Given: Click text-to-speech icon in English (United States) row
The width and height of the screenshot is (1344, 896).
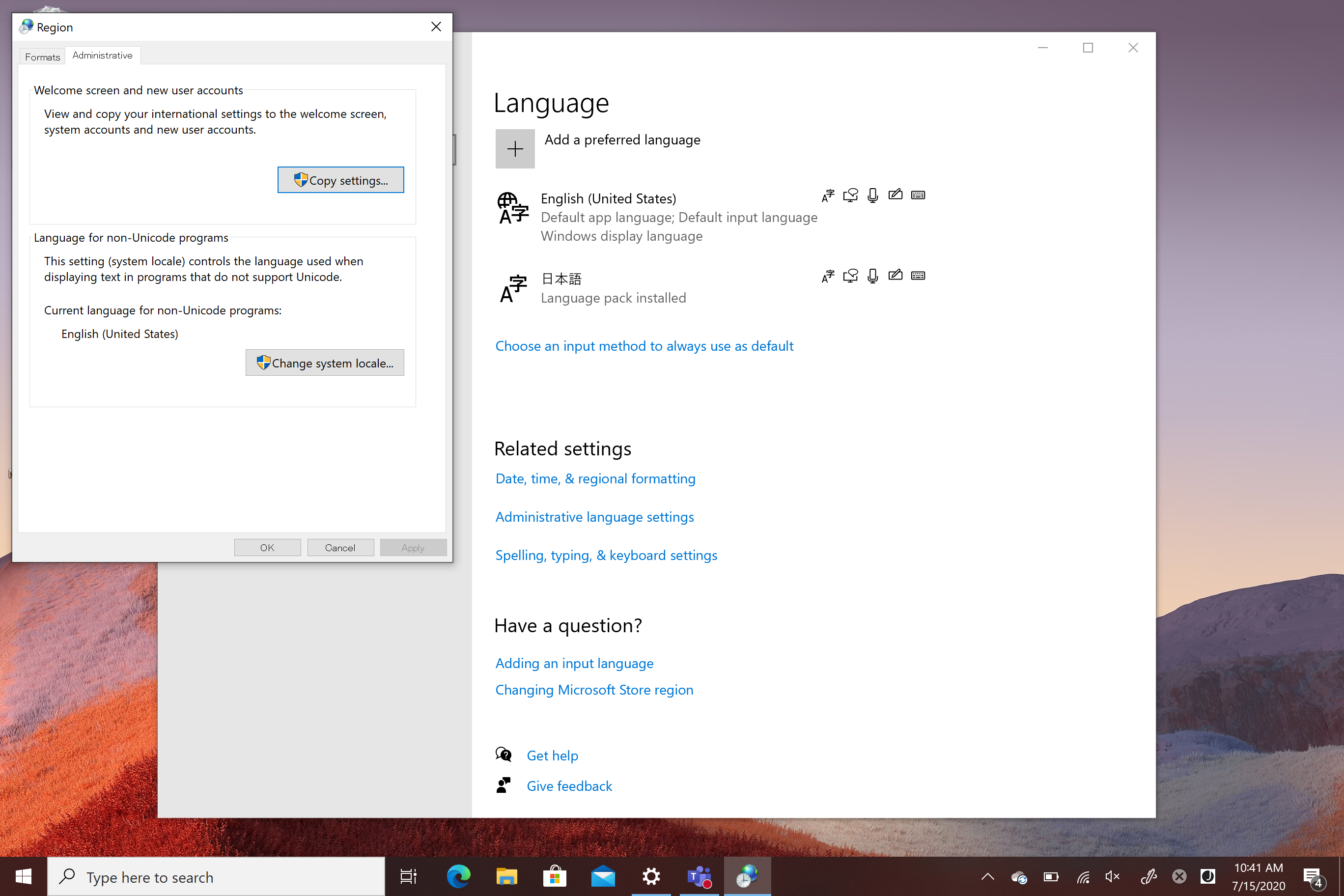Looking at the screenshot, I should 850,196.
